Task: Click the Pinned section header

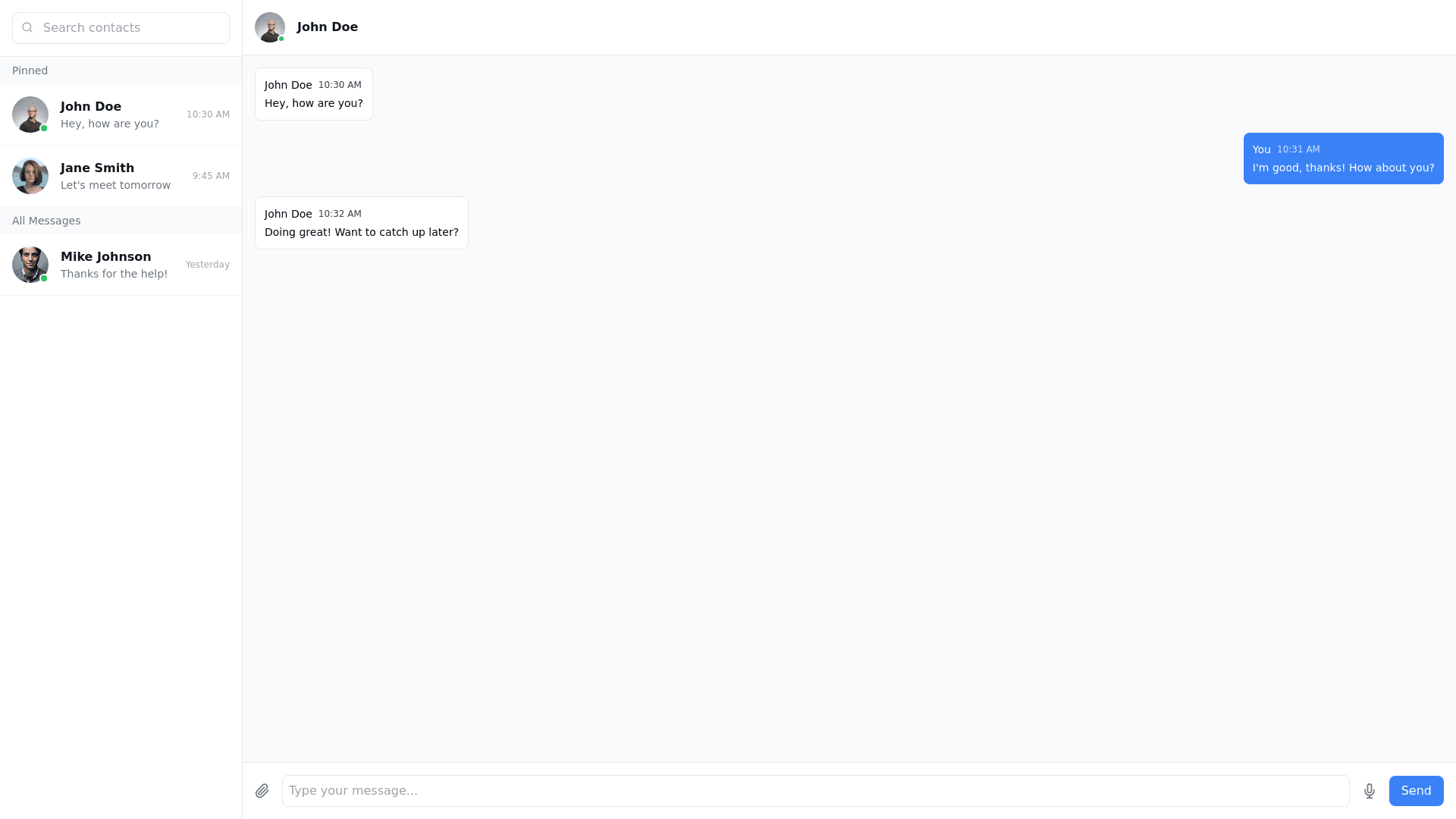Action: (30, 71)
